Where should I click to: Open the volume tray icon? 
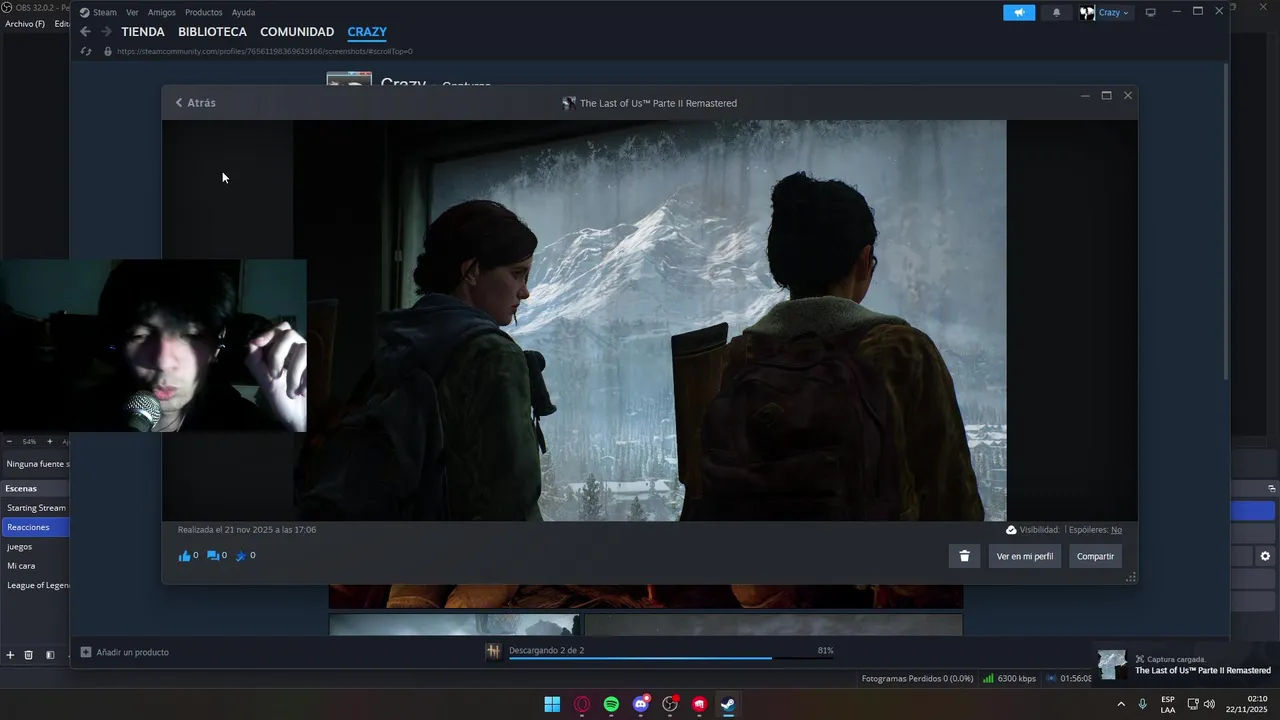tap(1210, 704)
